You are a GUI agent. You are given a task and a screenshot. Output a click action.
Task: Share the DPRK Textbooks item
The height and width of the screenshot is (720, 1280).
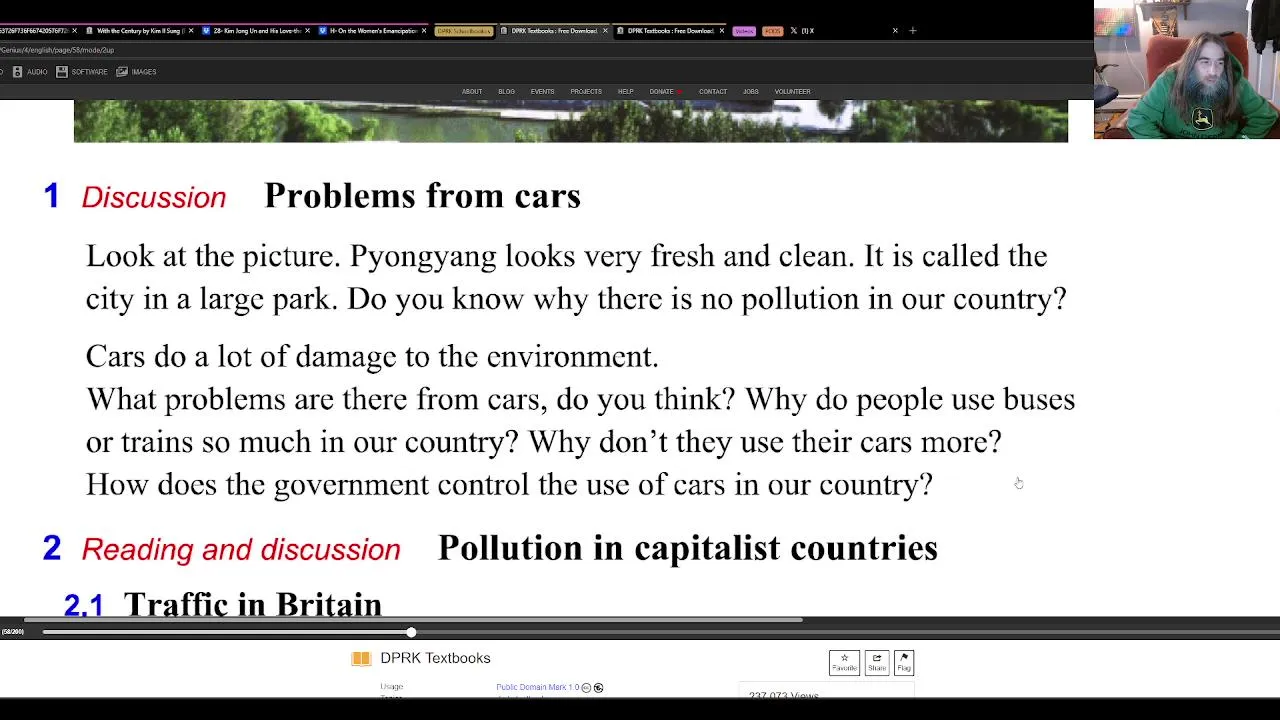[876, 663]
